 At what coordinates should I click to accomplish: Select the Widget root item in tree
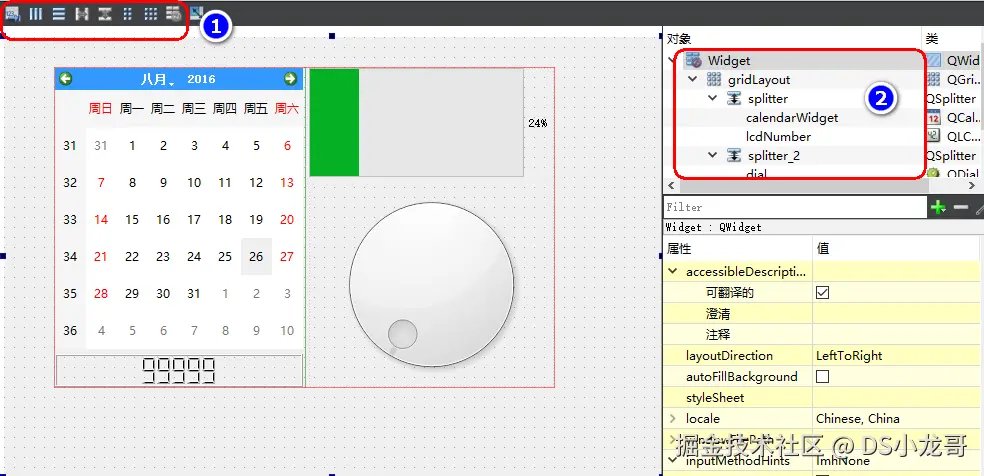tap(729, 60)
